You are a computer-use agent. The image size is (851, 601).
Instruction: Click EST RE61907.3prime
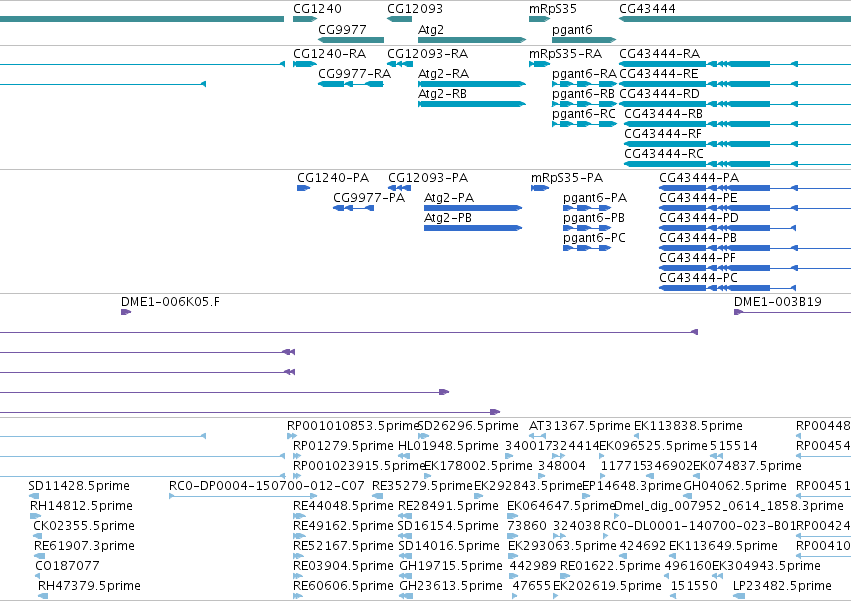tap(84, 546)
